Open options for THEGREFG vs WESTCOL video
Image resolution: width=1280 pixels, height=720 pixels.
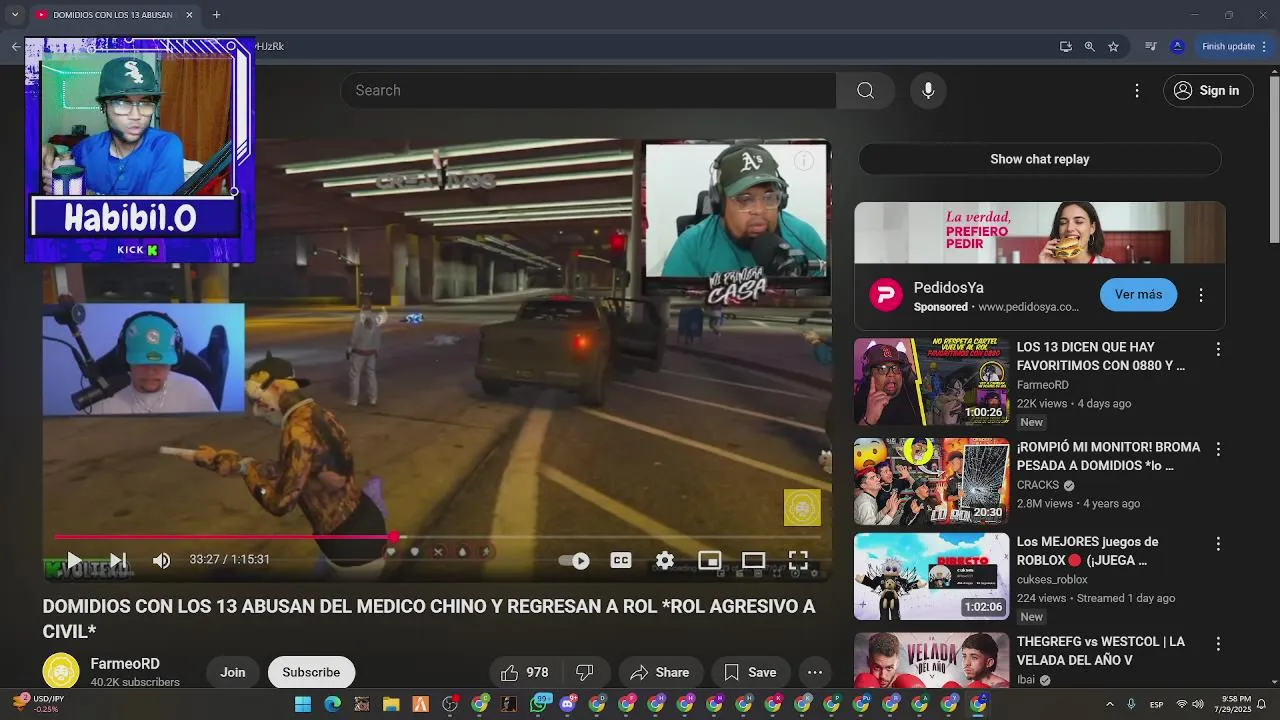point(1218,644)
